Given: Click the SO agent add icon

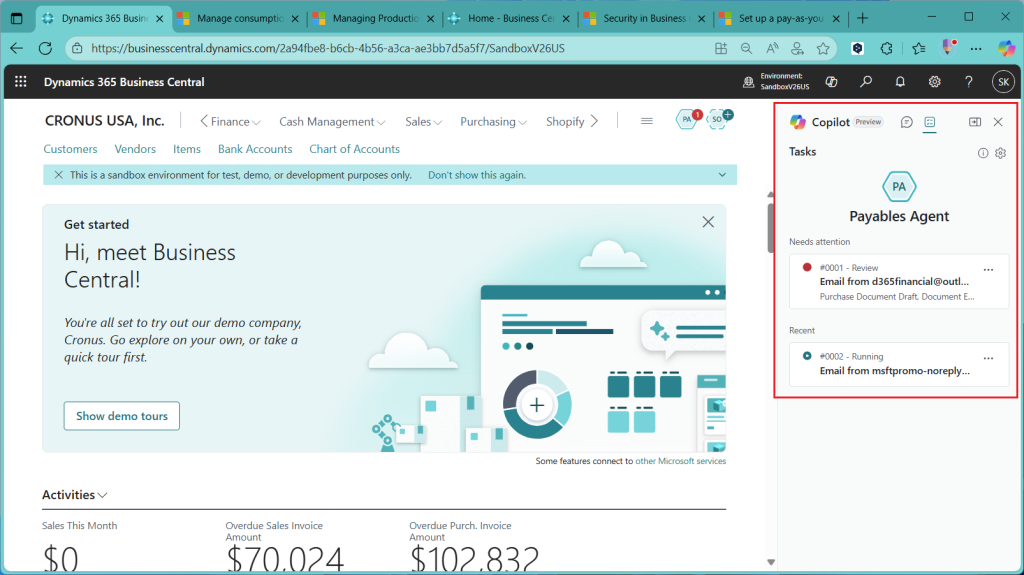Looking at the screenshot, I should [x=718, y=119].
